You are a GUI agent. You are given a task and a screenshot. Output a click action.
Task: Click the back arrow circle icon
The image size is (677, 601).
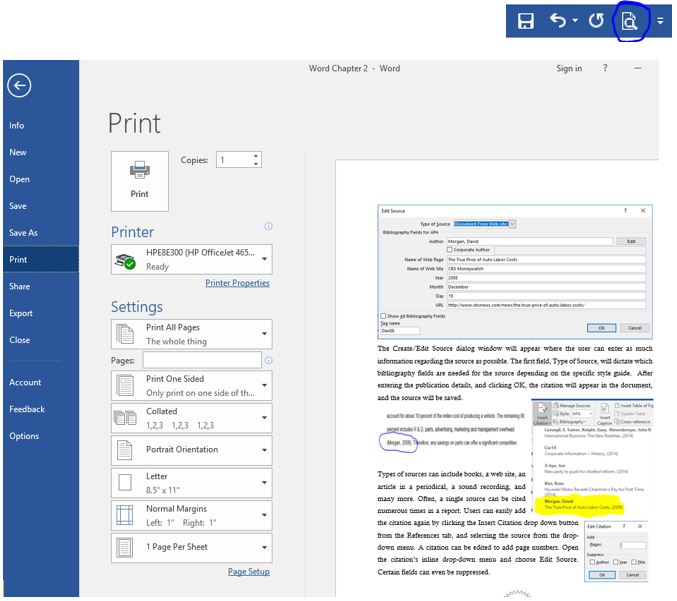pos(18,86)
